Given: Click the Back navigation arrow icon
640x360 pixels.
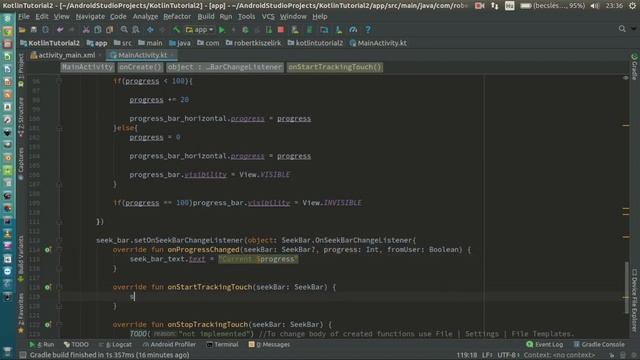Looking at the screenshot, I should click(150, 30).
